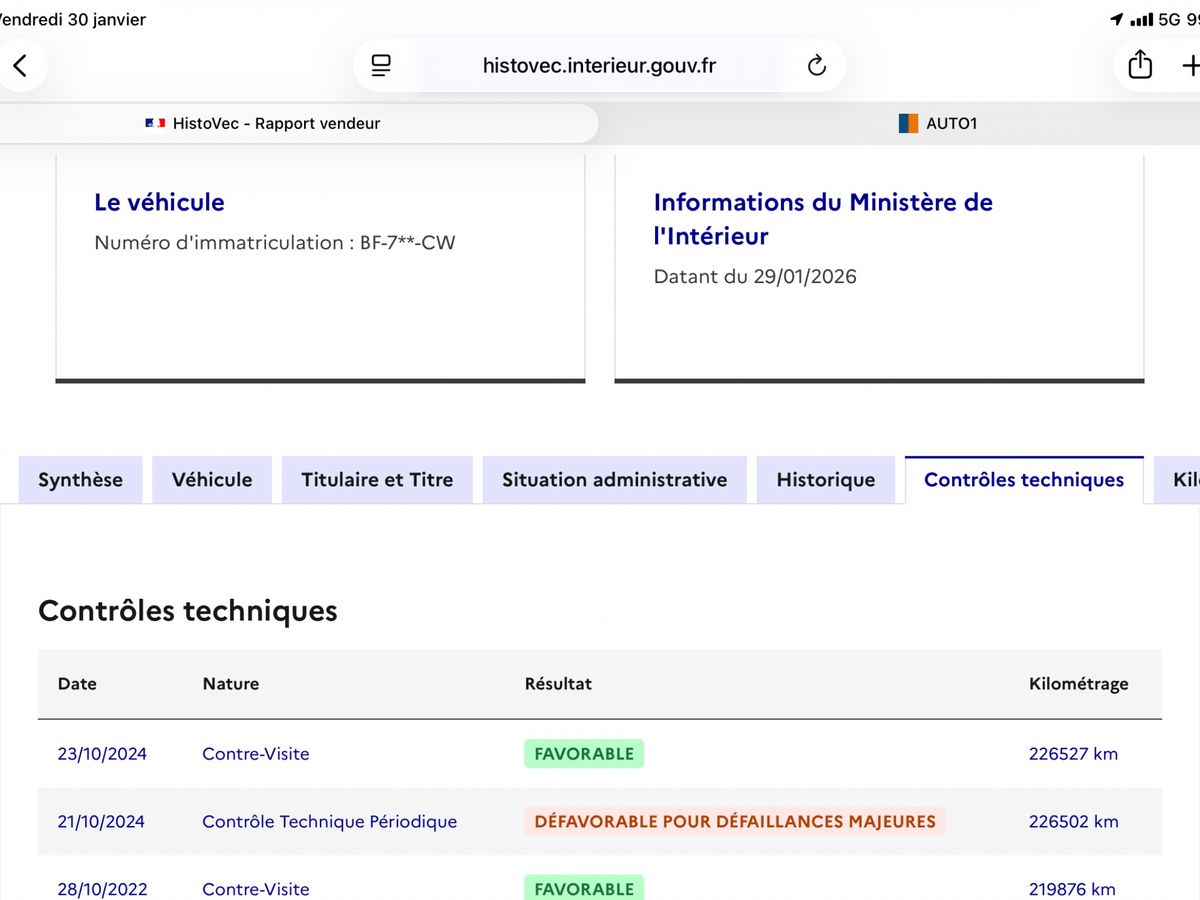Open the share sheet icon
This screenshot has width=1200, height=900.
1140,65
